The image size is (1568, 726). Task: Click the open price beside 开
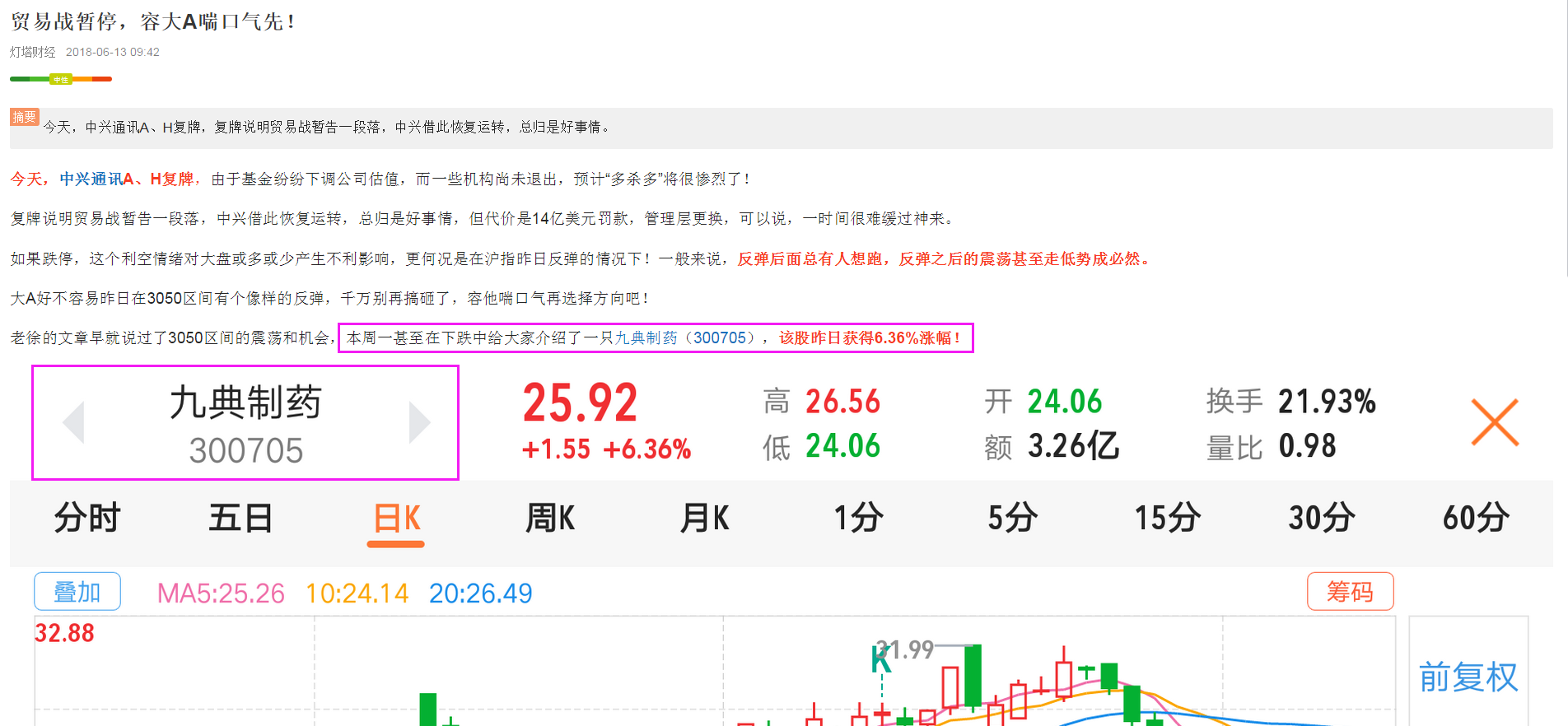click(1065, 402)
